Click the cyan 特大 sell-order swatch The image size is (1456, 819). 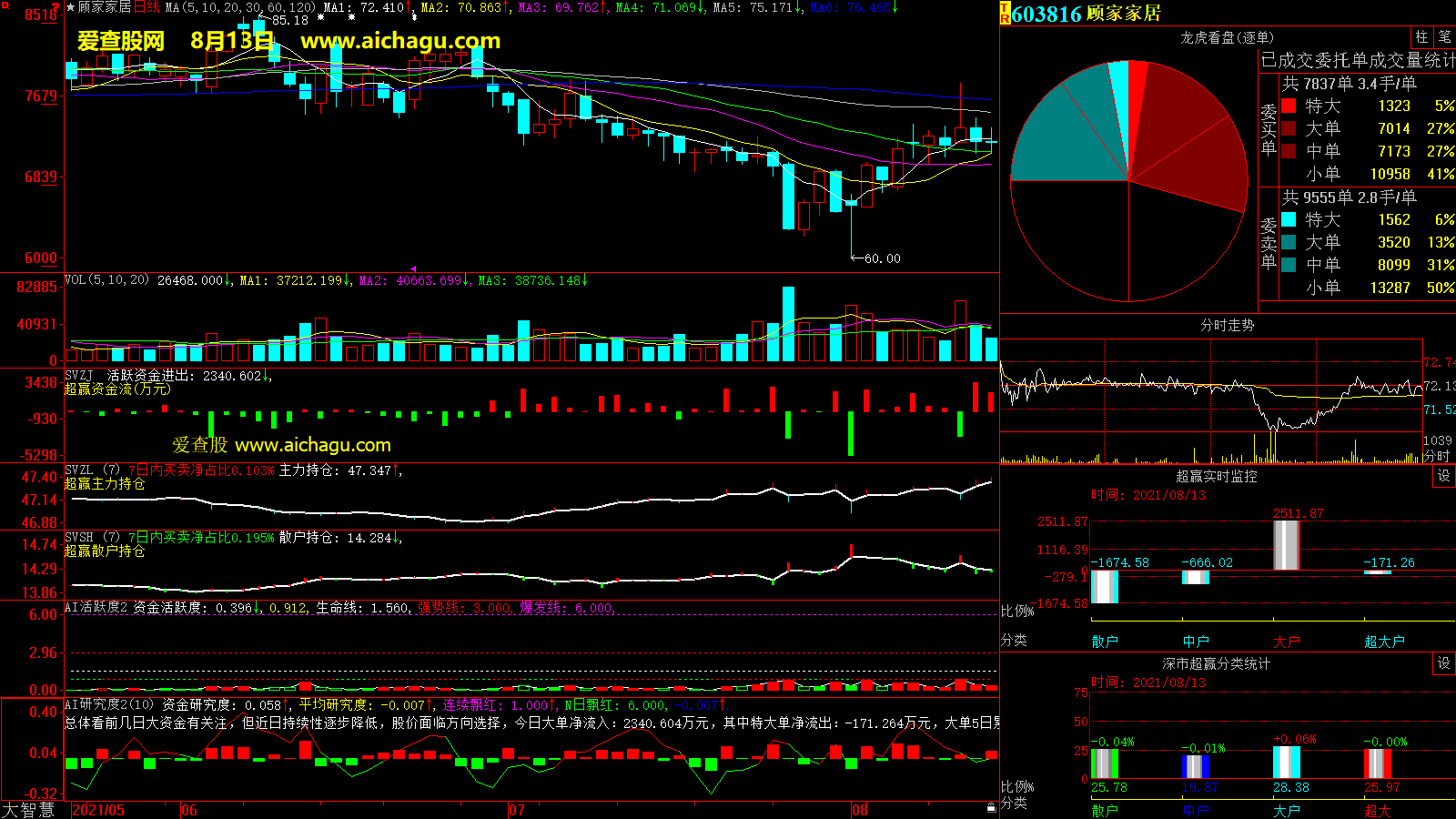1289,219
